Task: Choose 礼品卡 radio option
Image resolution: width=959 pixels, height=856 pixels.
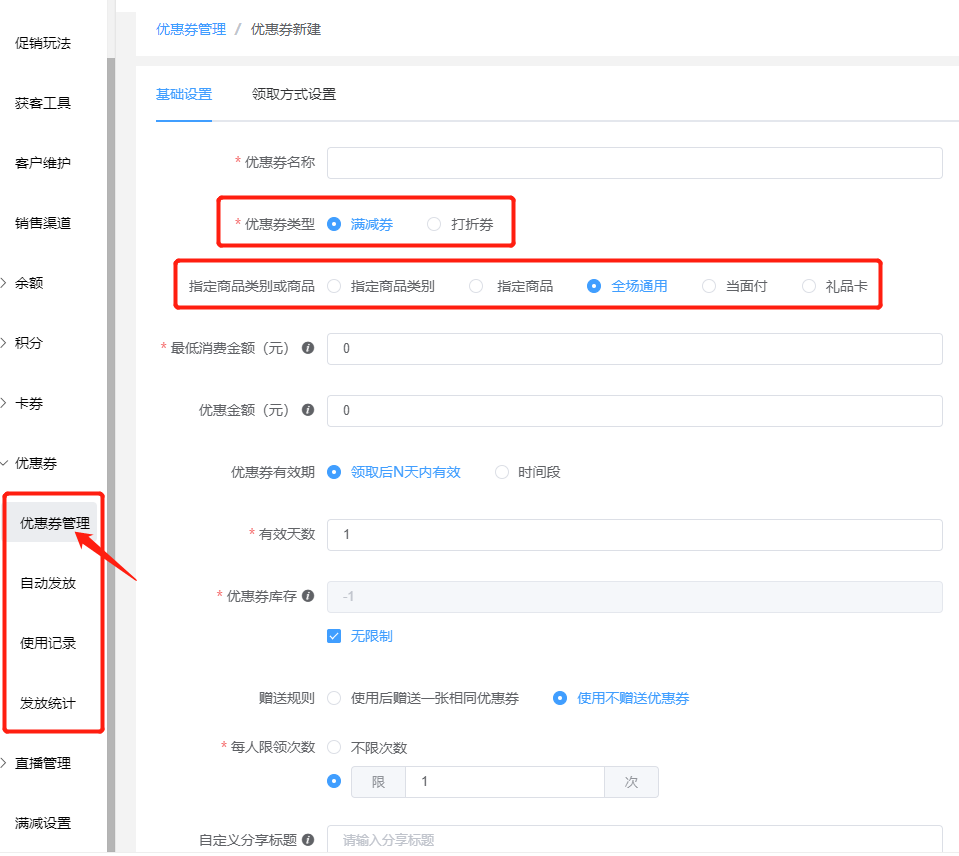Action: click(809, 286)
